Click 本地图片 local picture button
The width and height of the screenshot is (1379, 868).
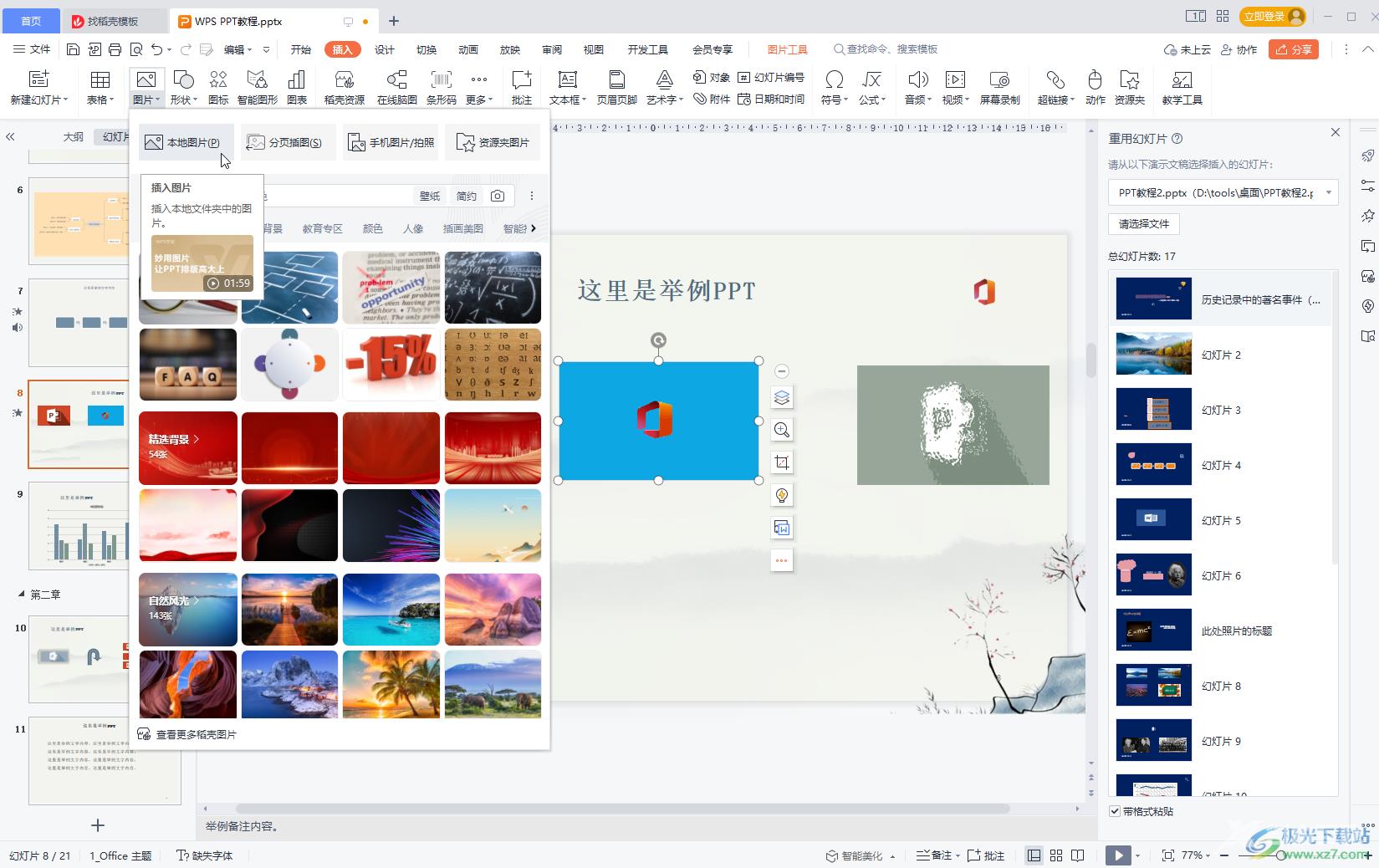(x=186, y=142)
